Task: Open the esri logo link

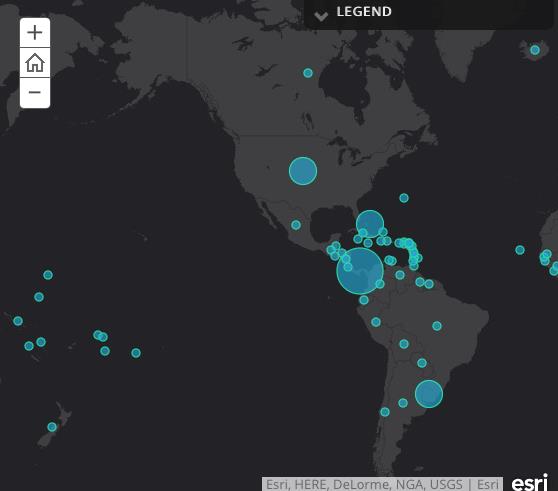Action: point(530,482)
